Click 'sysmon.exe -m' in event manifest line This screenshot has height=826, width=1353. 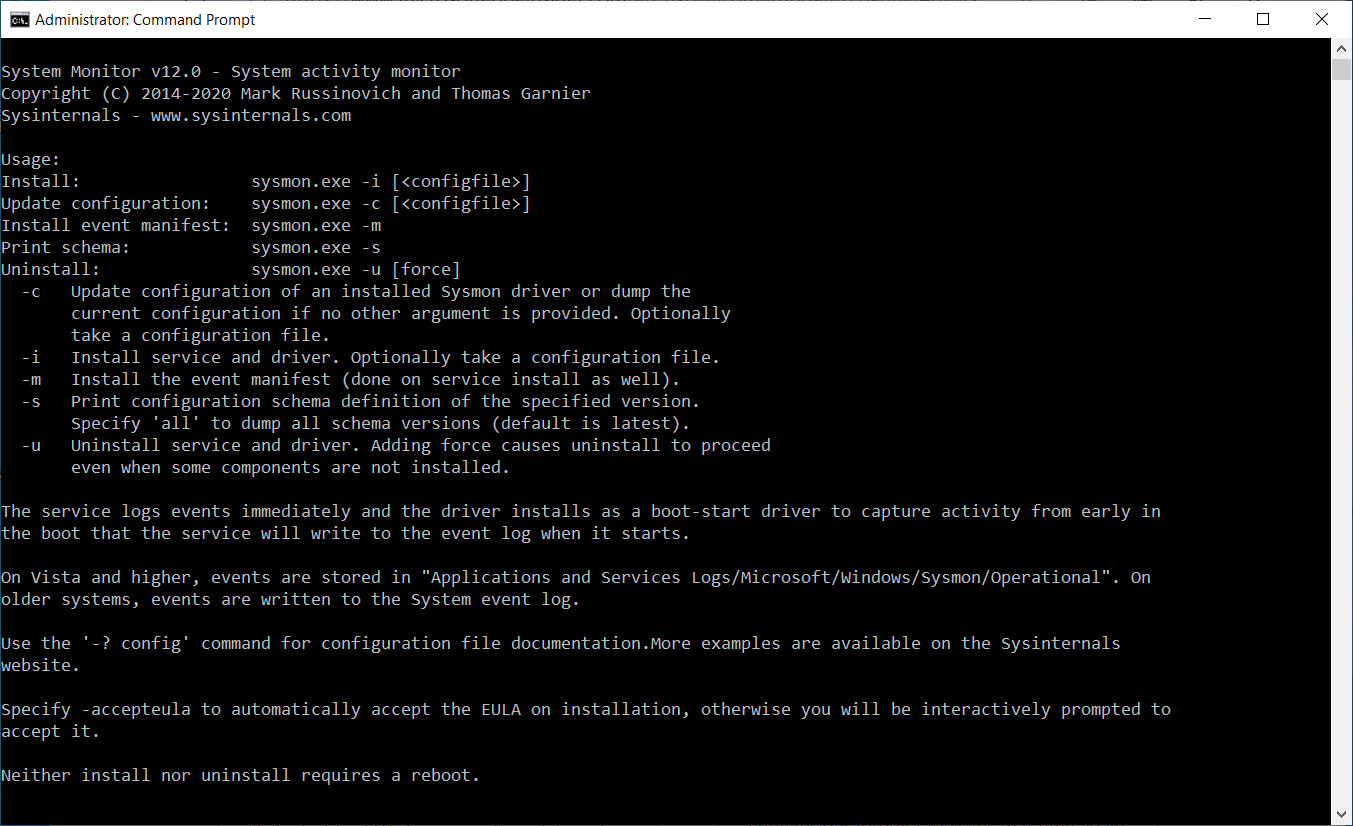tap(316, 226)
